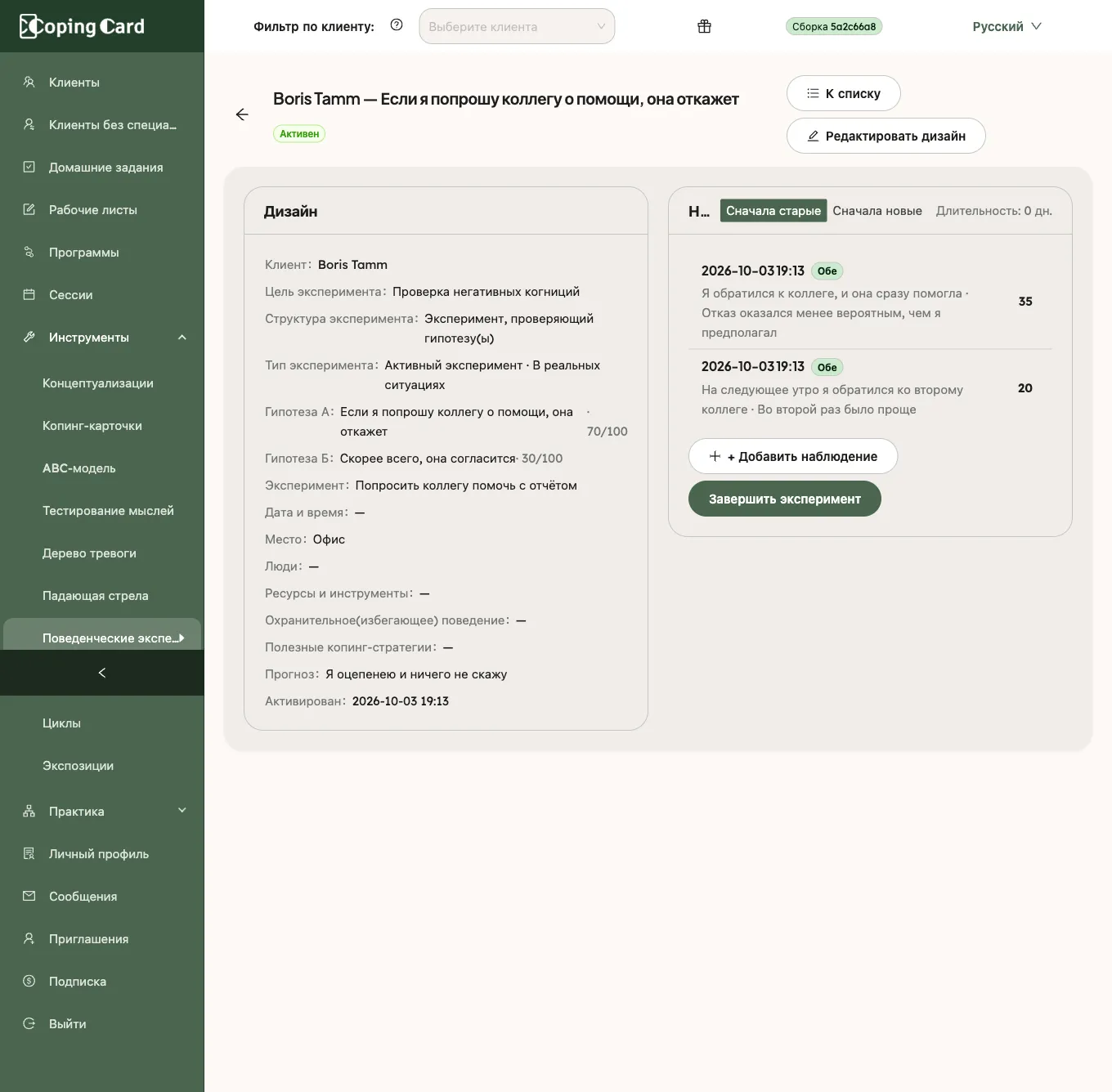Click Редактировать дизайн button

(886, 136)
